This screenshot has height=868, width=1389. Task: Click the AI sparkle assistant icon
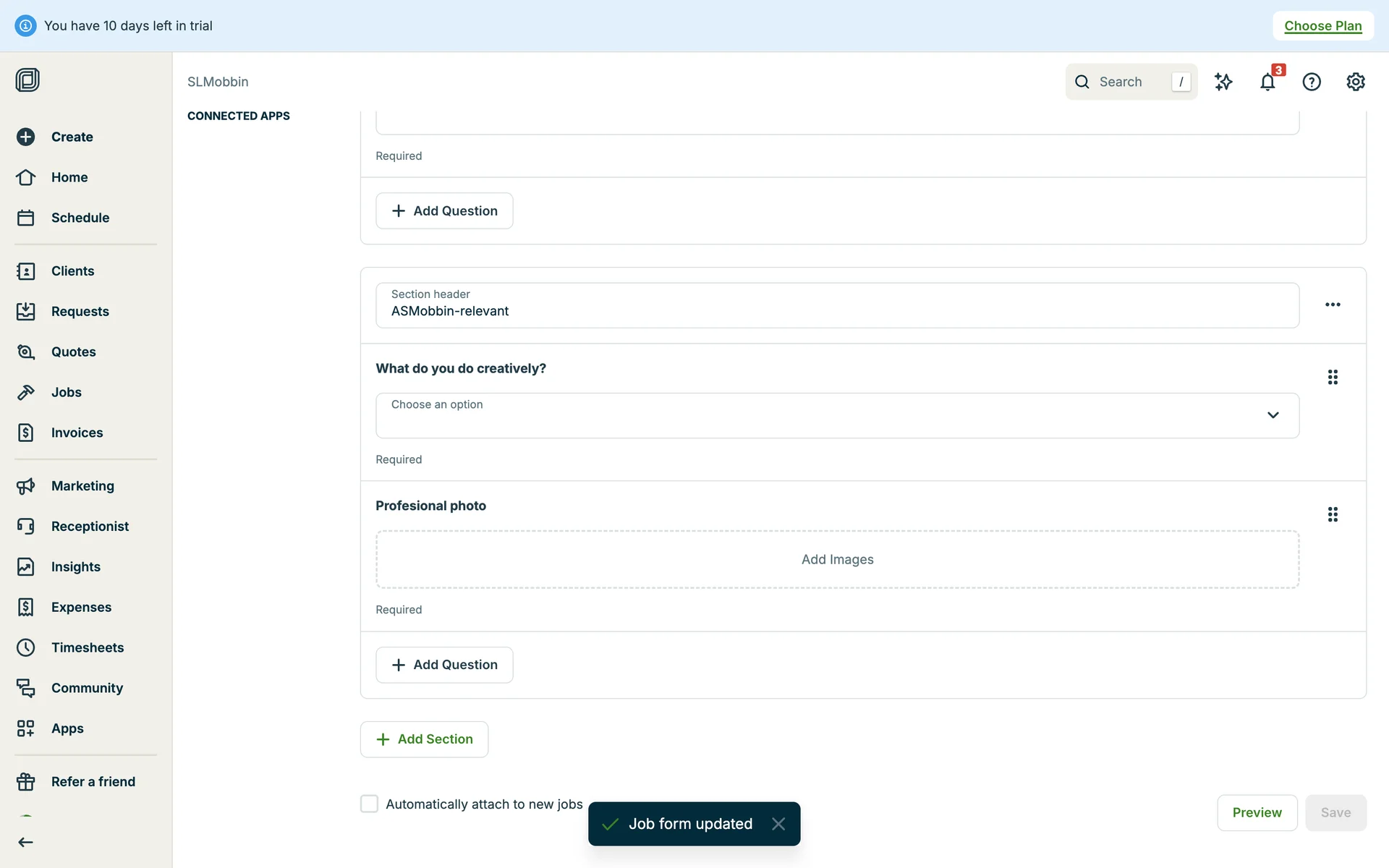1223,82
